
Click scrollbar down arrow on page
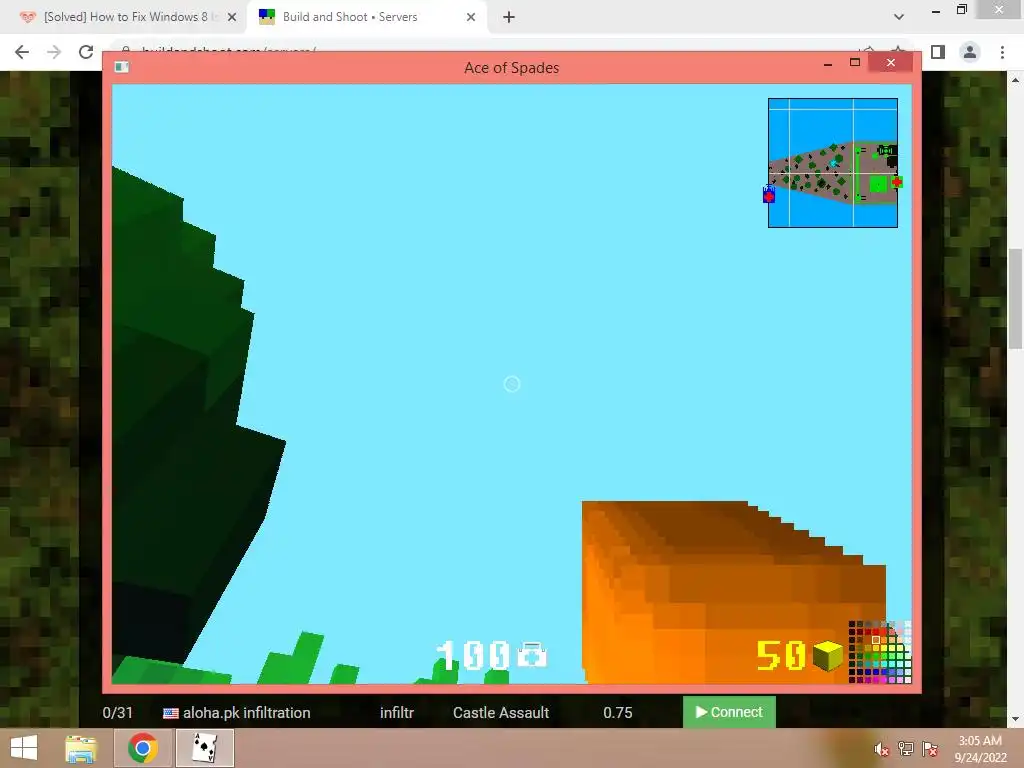(1015, 719)
